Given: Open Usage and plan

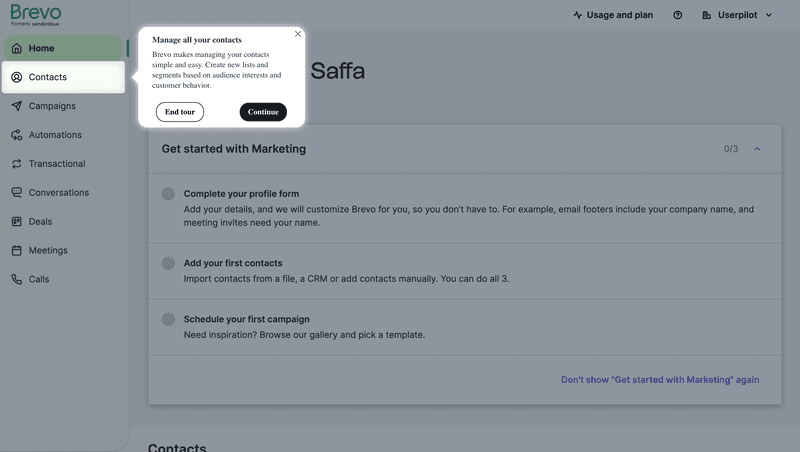Looking at the screenshot, I should (x=613, y=15).
